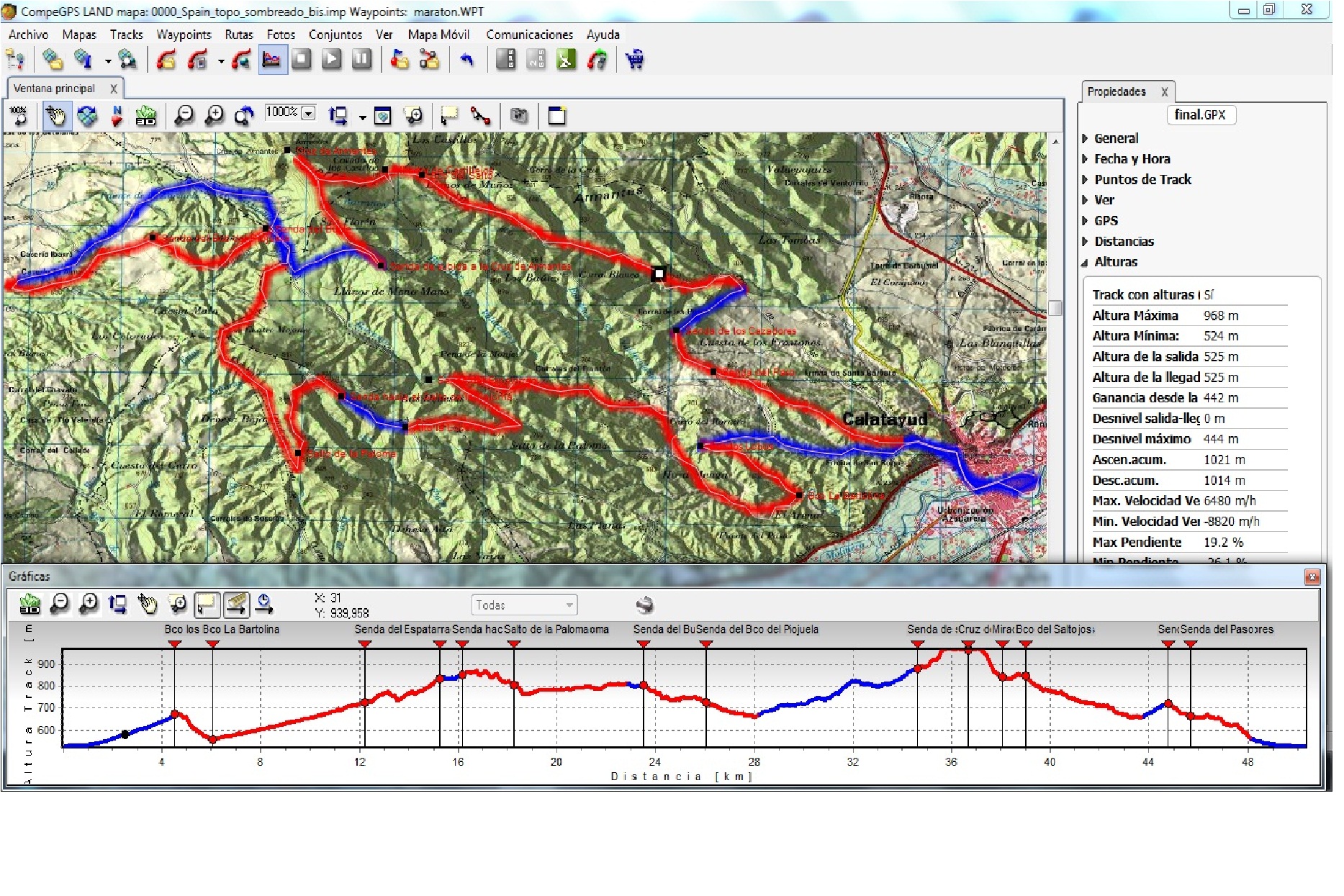
Task: Click the final.GPX track name button
Action: pyautogui.click(x=1200, y=115)
